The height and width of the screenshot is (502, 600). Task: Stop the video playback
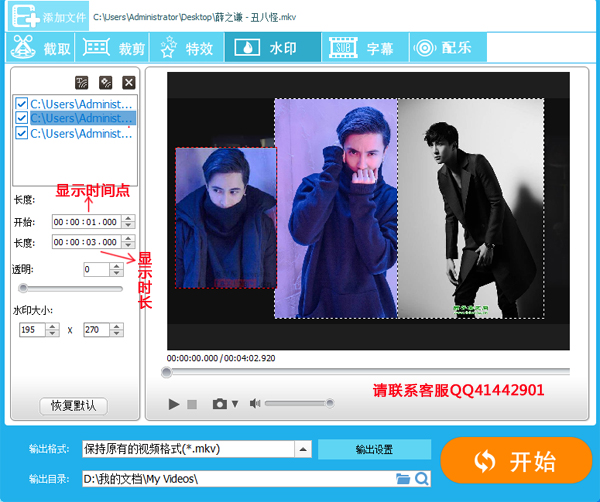pyautogui.click(x=192, y=404)
